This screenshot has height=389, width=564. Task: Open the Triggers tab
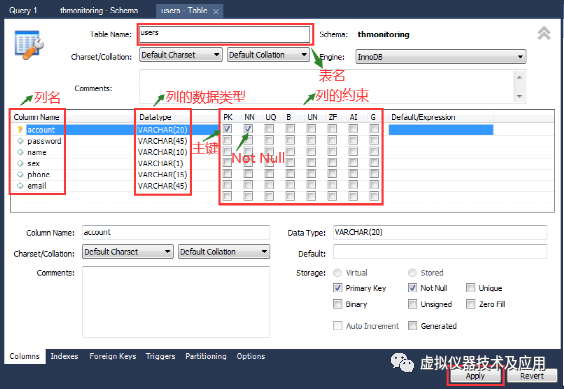pos(160,356)
